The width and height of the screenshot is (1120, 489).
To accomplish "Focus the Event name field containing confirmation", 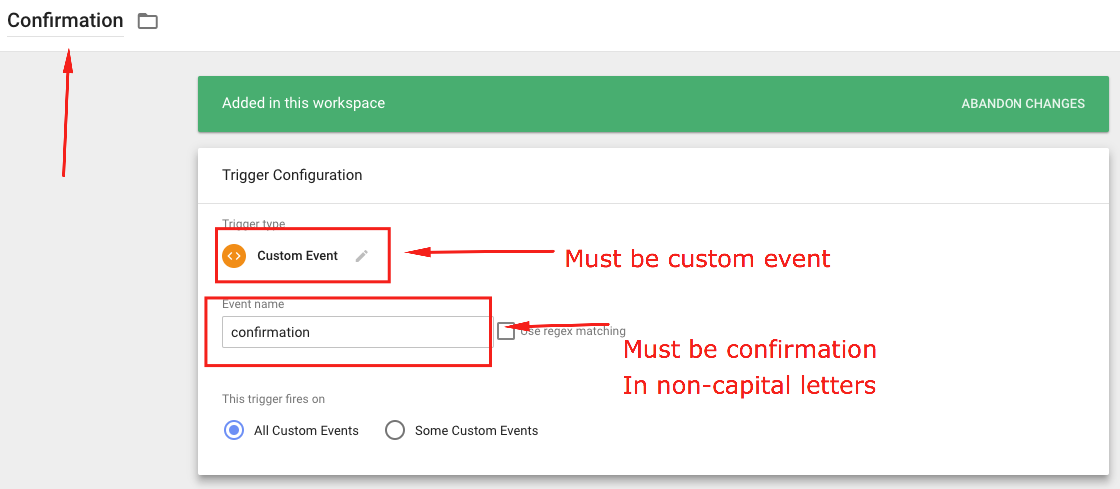I will (x=354, y=332).
